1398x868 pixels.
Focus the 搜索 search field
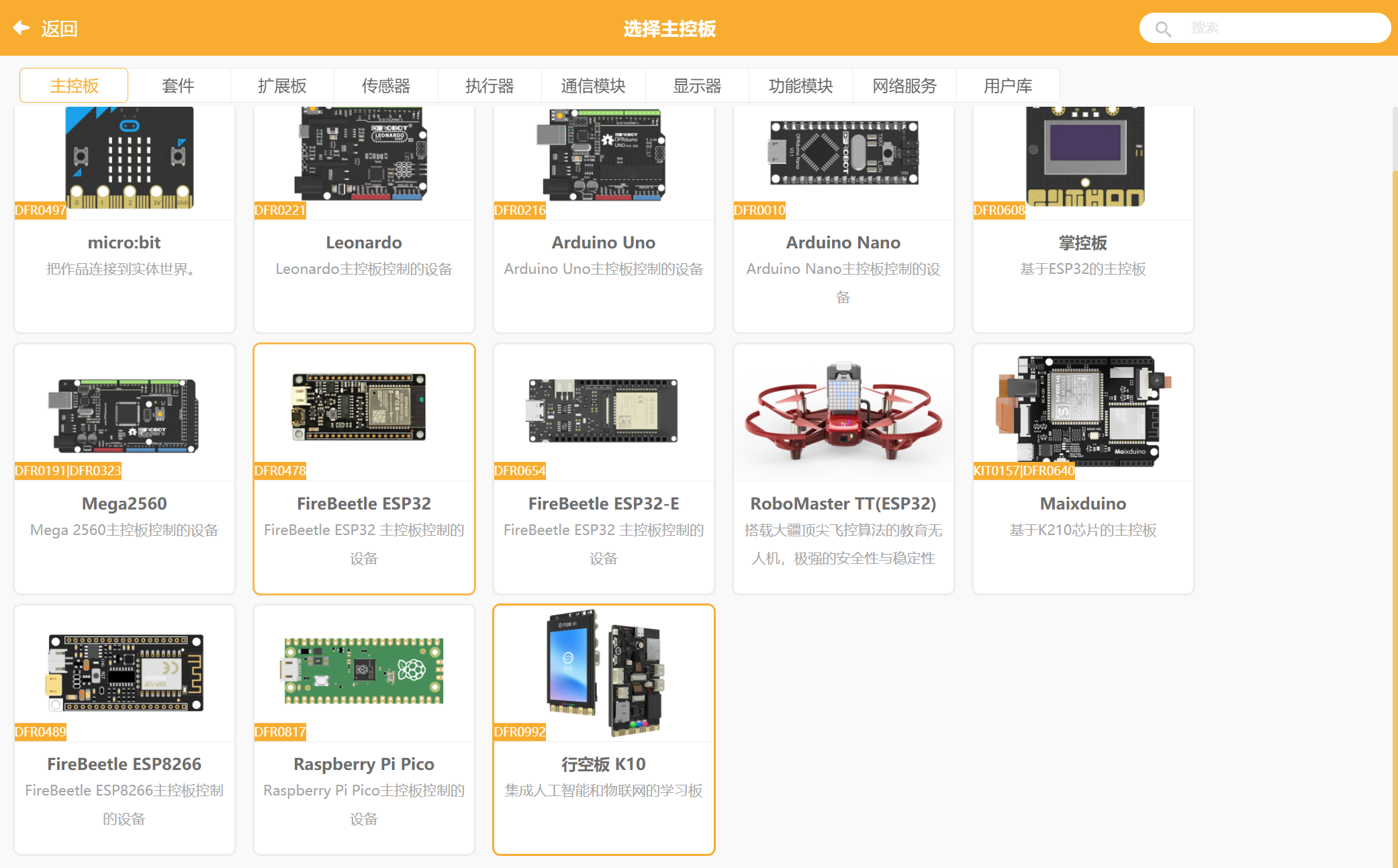[x=1276, y=28]
